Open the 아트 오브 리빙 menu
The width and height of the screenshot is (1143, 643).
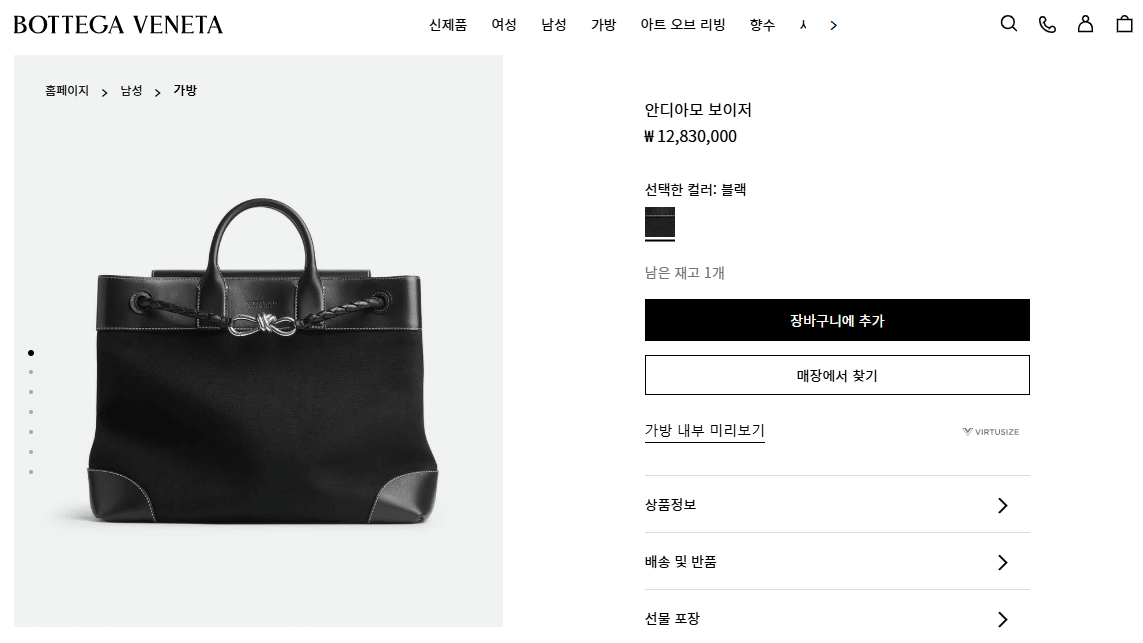682,25
